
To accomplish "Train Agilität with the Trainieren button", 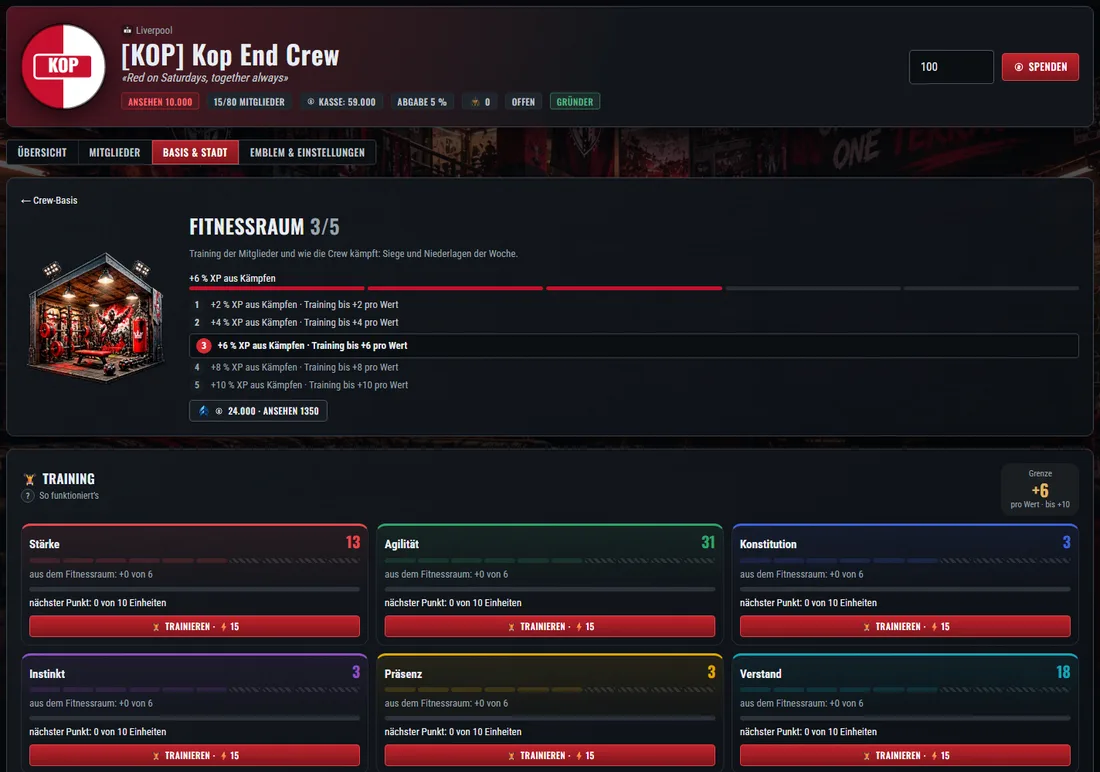I will click(x=549, y=626).
